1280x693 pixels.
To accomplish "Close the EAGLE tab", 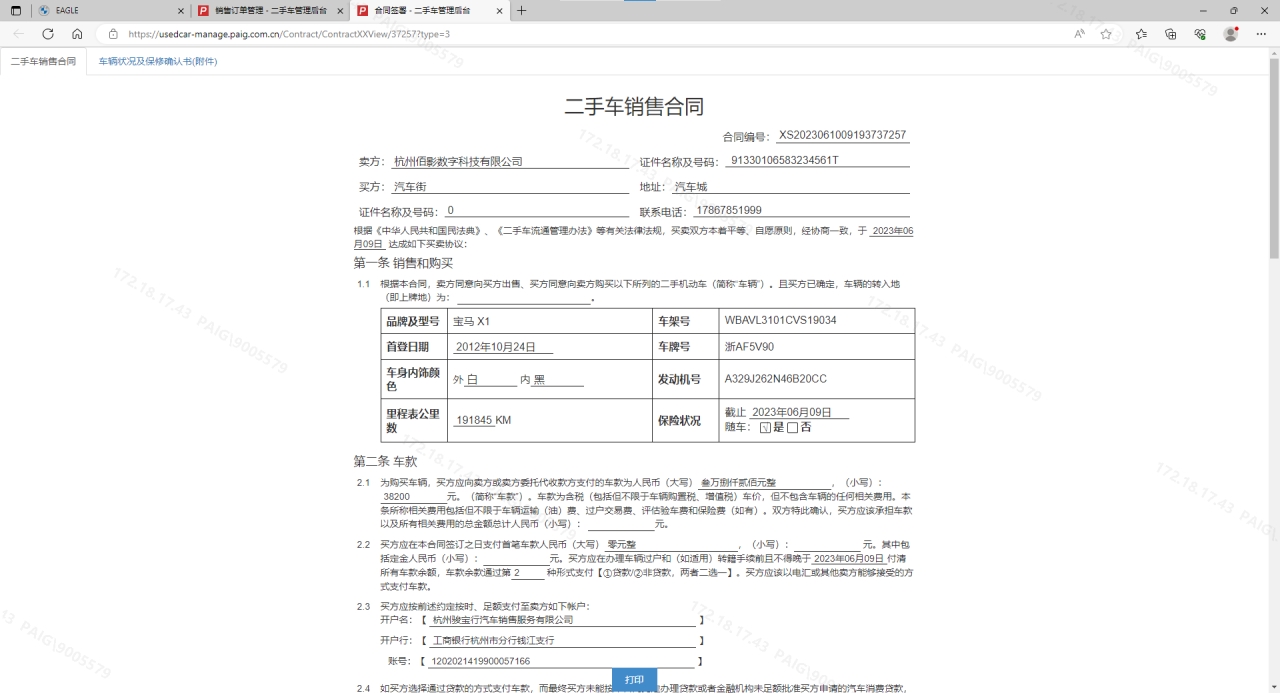I will [x=181, y=10].
